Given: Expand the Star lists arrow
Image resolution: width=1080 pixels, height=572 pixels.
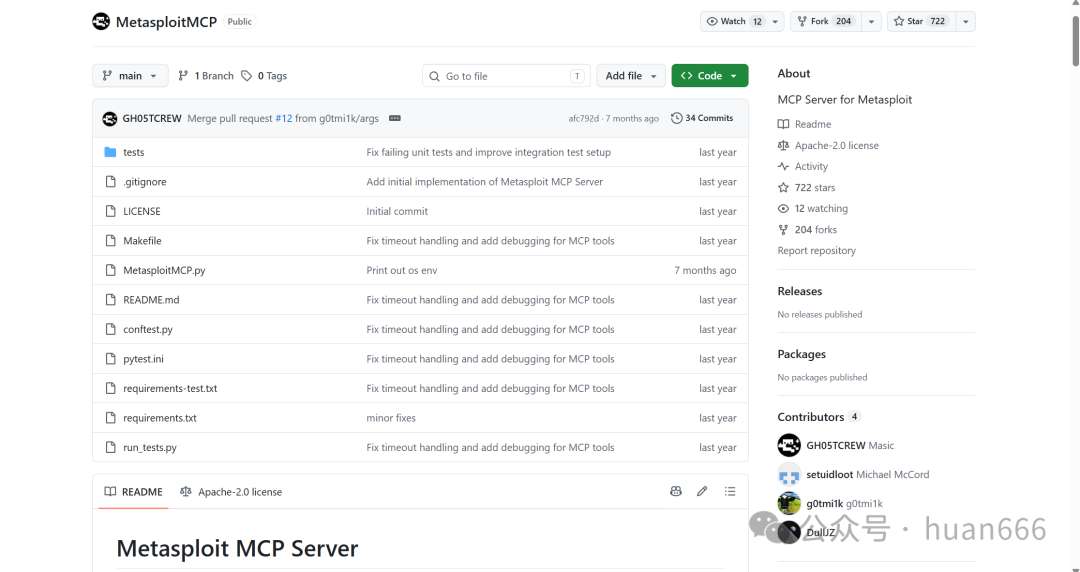Looking at the screenshot, I should (x=966, y=21).
